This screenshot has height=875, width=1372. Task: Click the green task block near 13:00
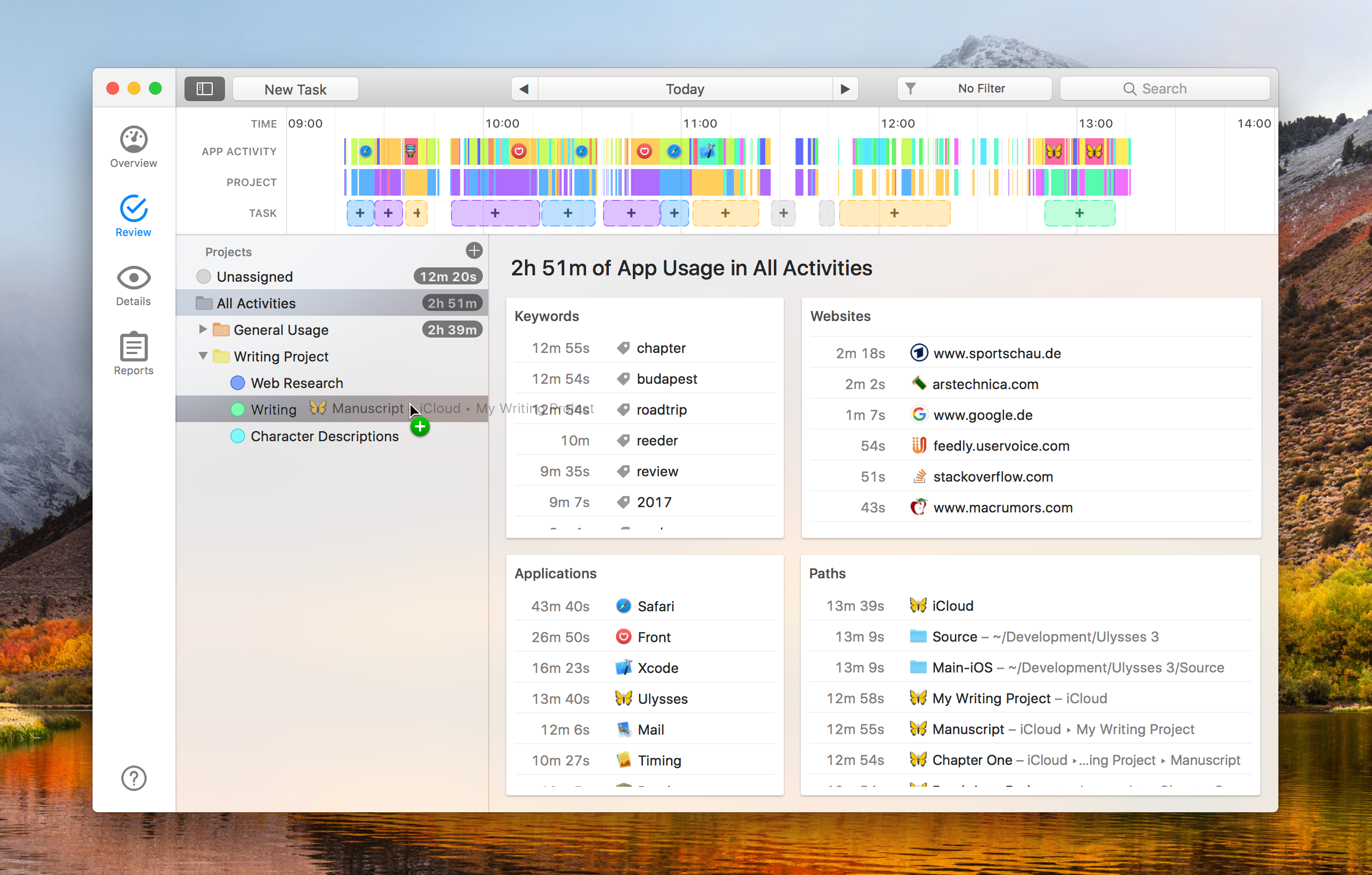click(1080, 213)
